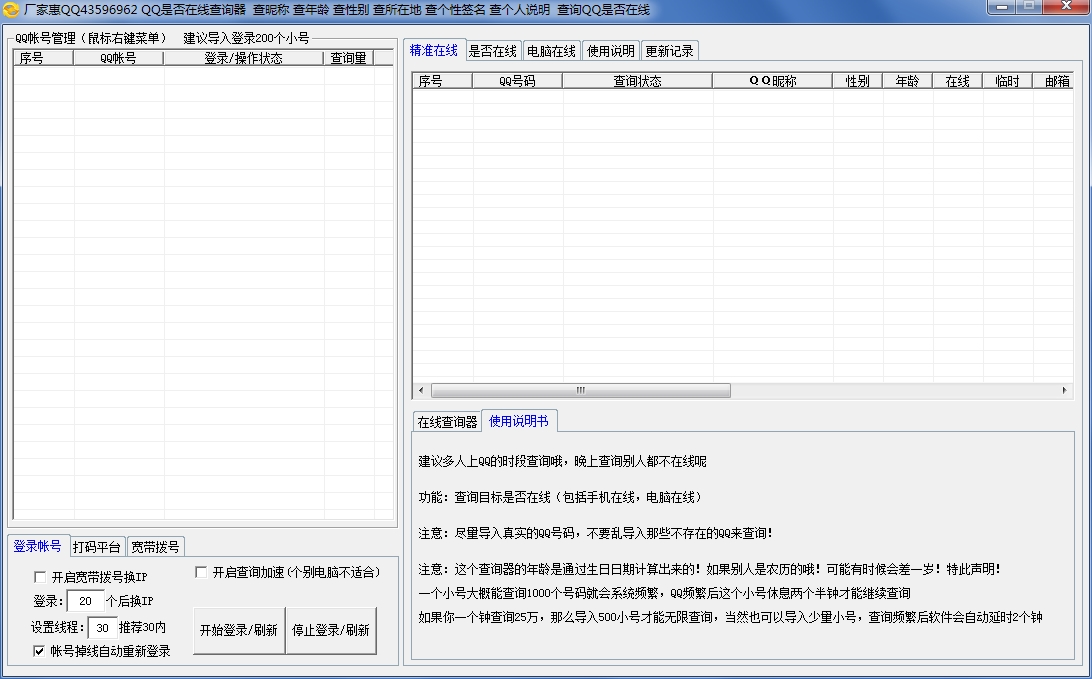Click the horizontal scrollbar's left arrow

(420, 390)
